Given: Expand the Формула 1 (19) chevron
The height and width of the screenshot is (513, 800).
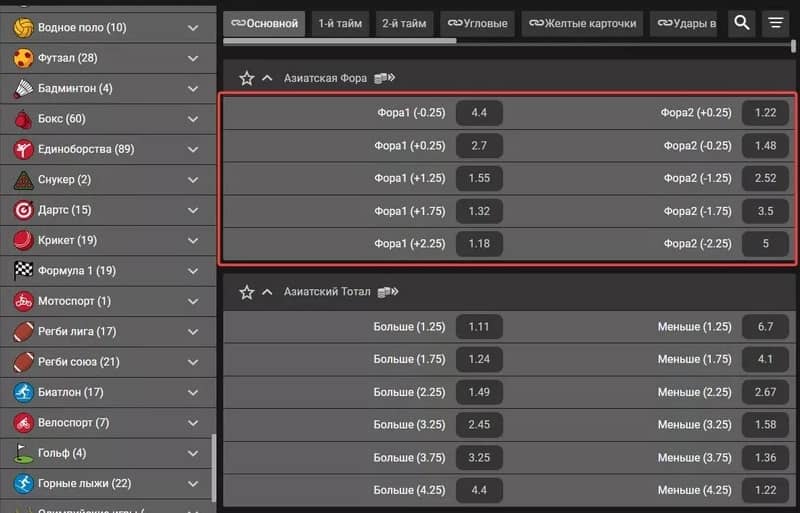Looking at the screenshot, I should click(x=193, y=271).
